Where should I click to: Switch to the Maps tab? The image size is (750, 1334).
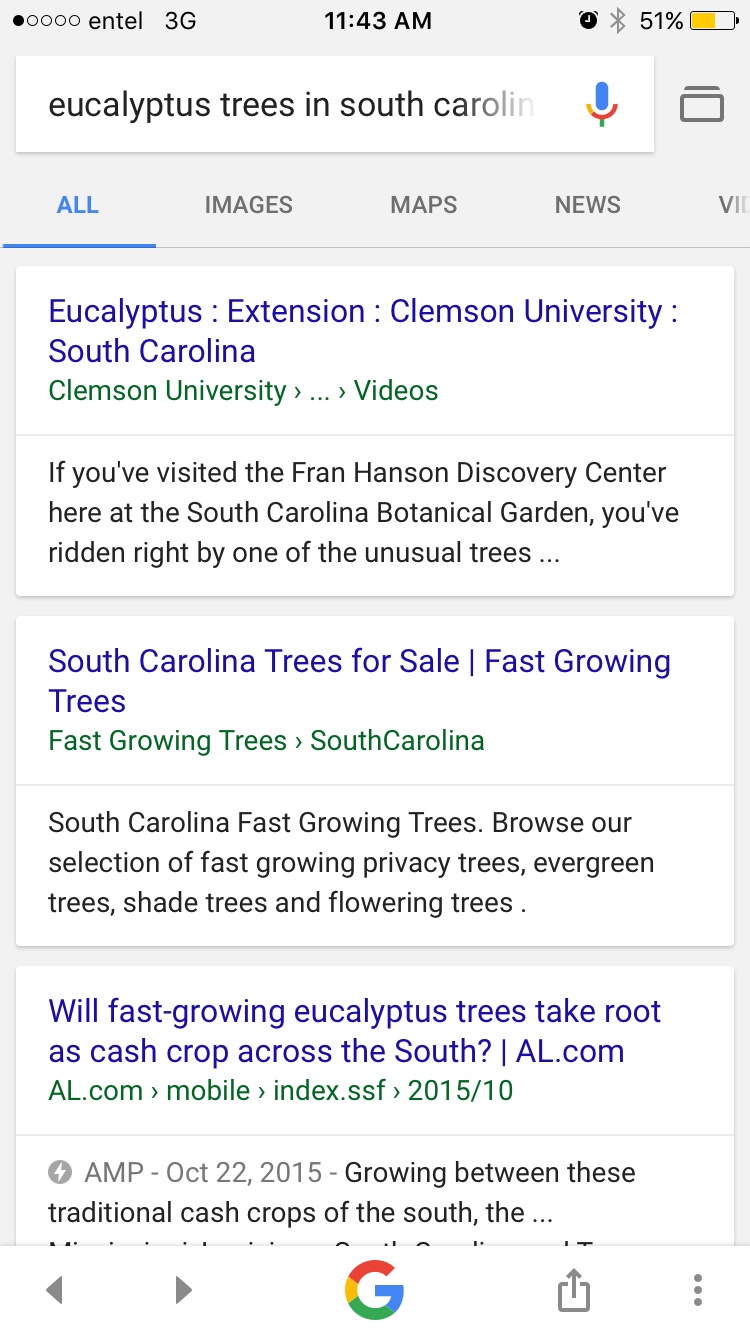424,205
